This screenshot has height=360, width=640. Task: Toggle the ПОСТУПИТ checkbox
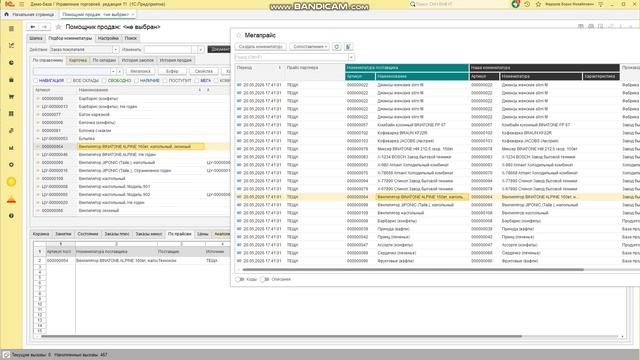pos(165,81)
